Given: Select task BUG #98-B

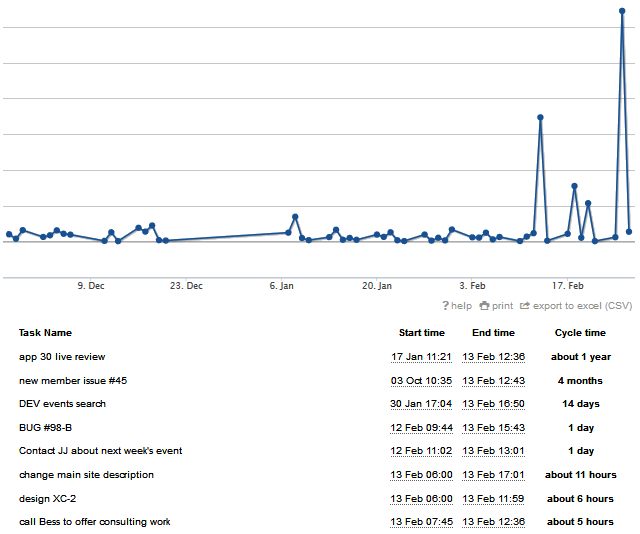Looking at the screenshot, I should tap(45, 428).
